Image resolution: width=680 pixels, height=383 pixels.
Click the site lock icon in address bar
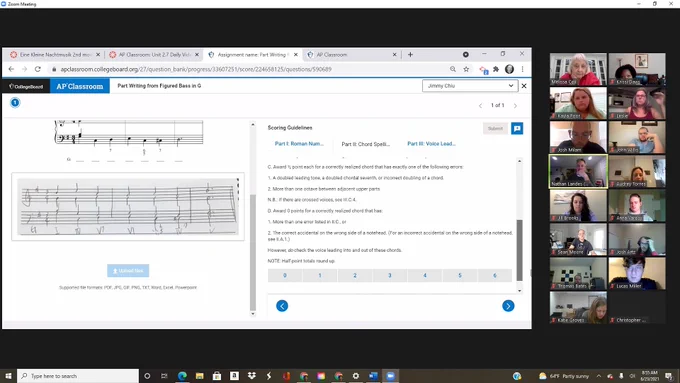point(54,69)
